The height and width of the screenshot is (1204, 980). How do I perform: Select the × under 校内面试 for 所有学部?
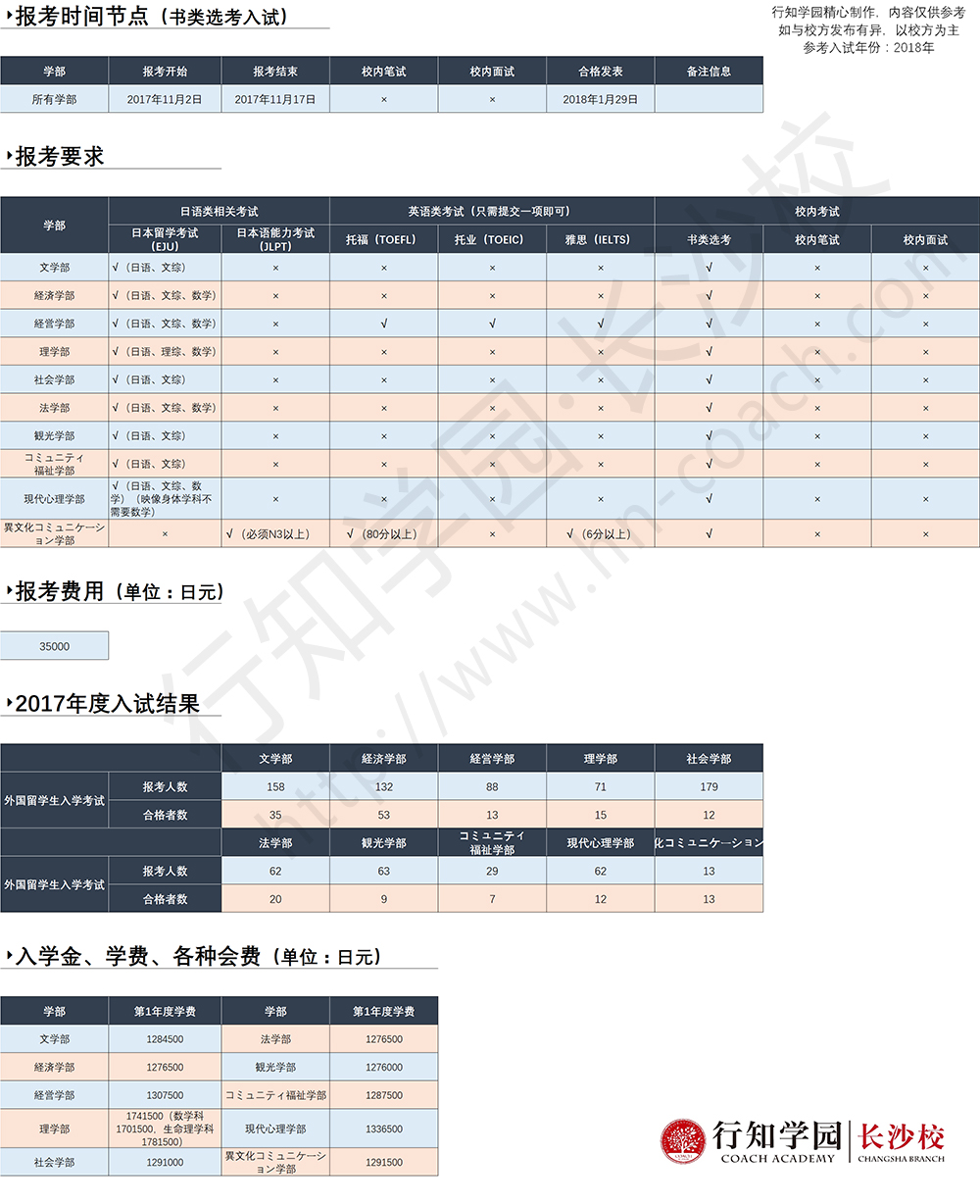click(x=492, y=99)
